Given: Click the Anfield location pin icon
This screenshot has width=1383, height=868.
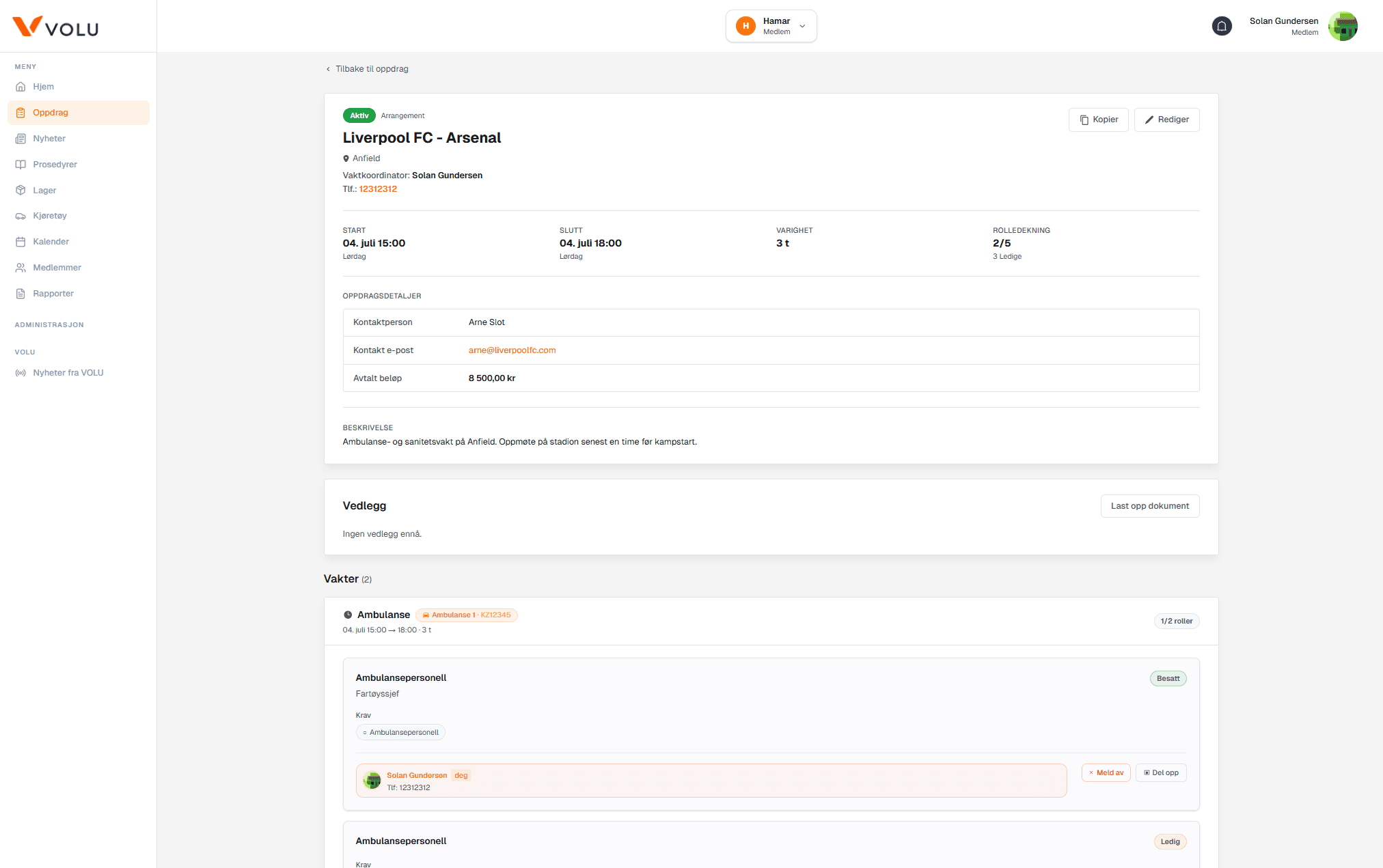Looking at the screenshot, I should point(346,158).
